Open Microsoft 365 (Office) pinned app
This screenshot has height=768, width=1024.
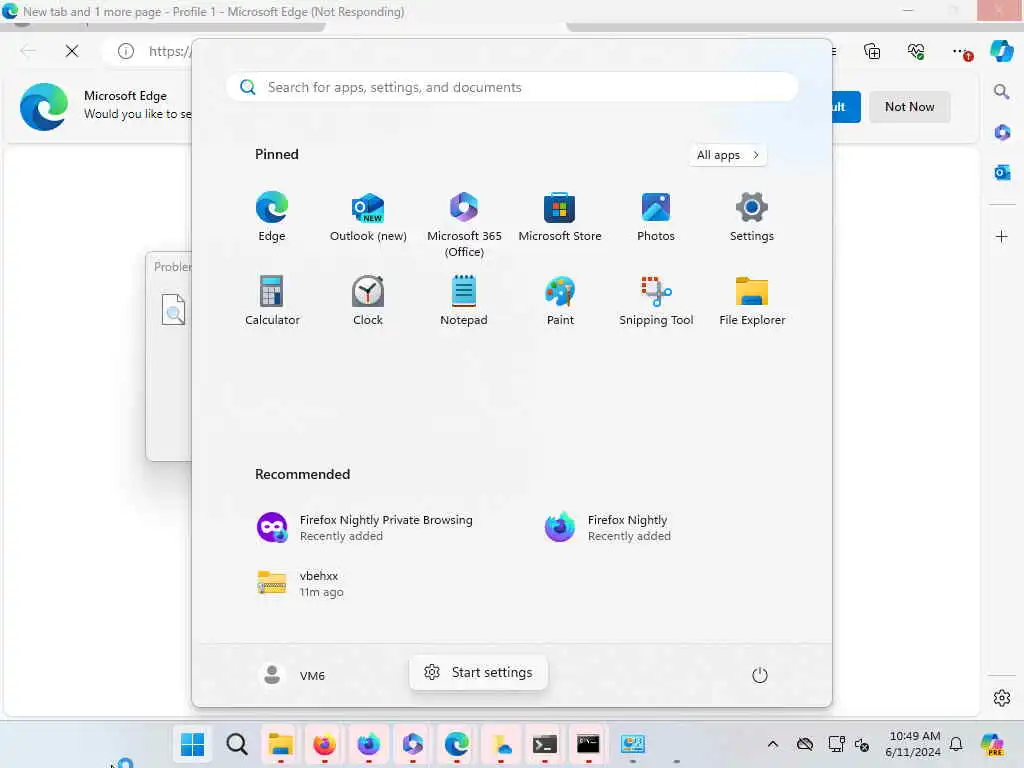coord(464,225)
